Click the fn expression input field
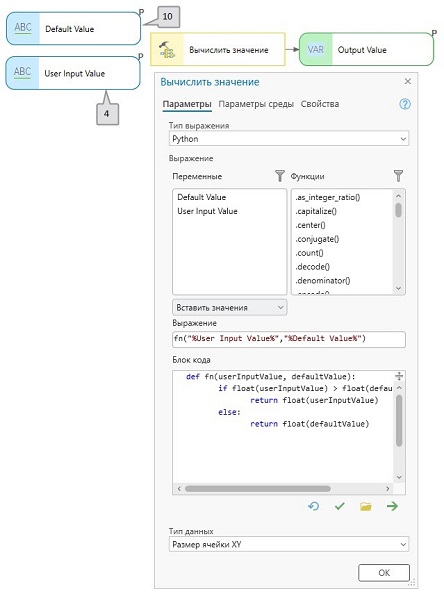The width and height of the screenshot is (444, 596). (x=289, y=339)
